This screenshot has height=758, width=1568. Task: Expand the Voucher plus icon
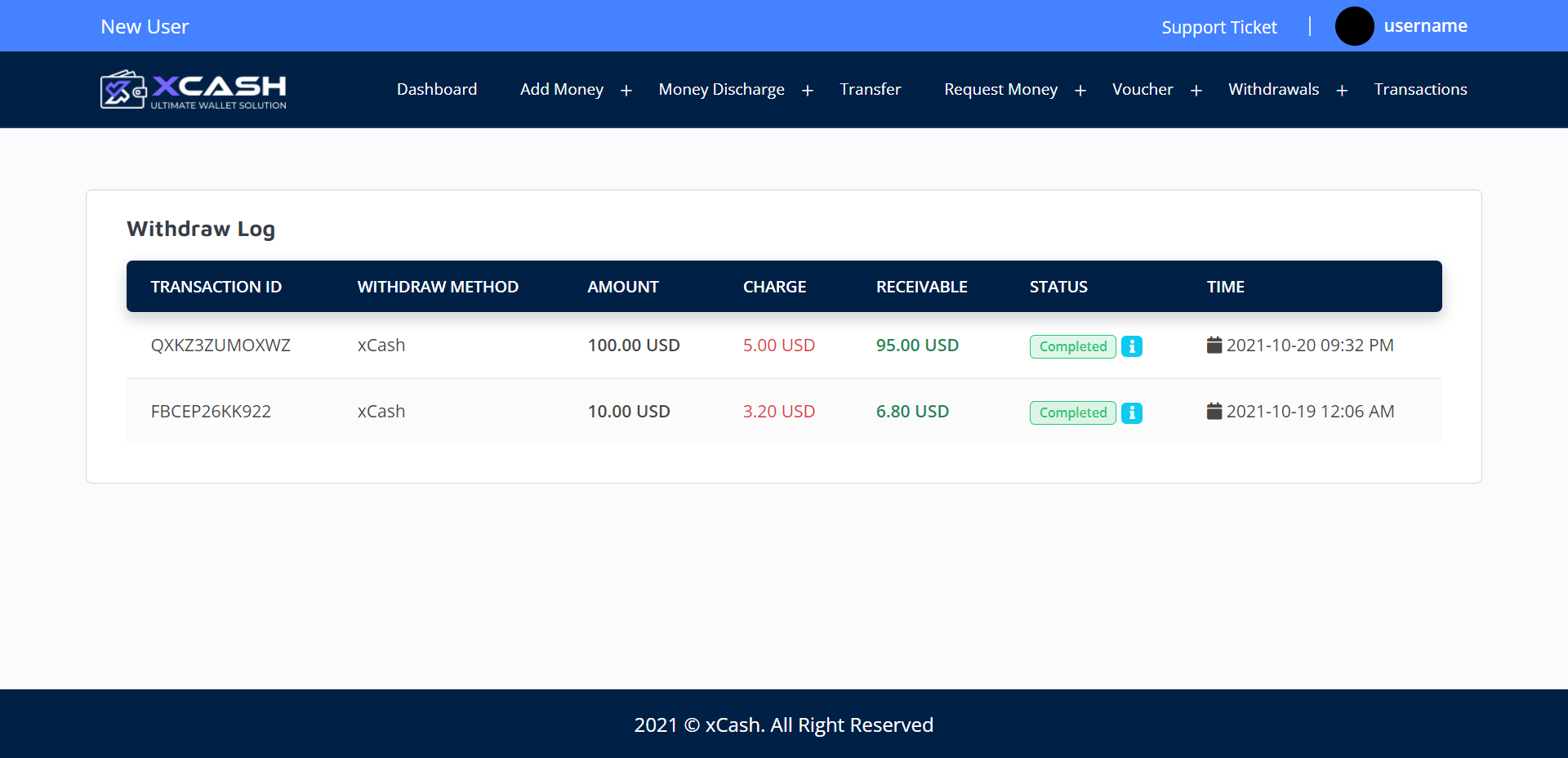coord(1196,91)
